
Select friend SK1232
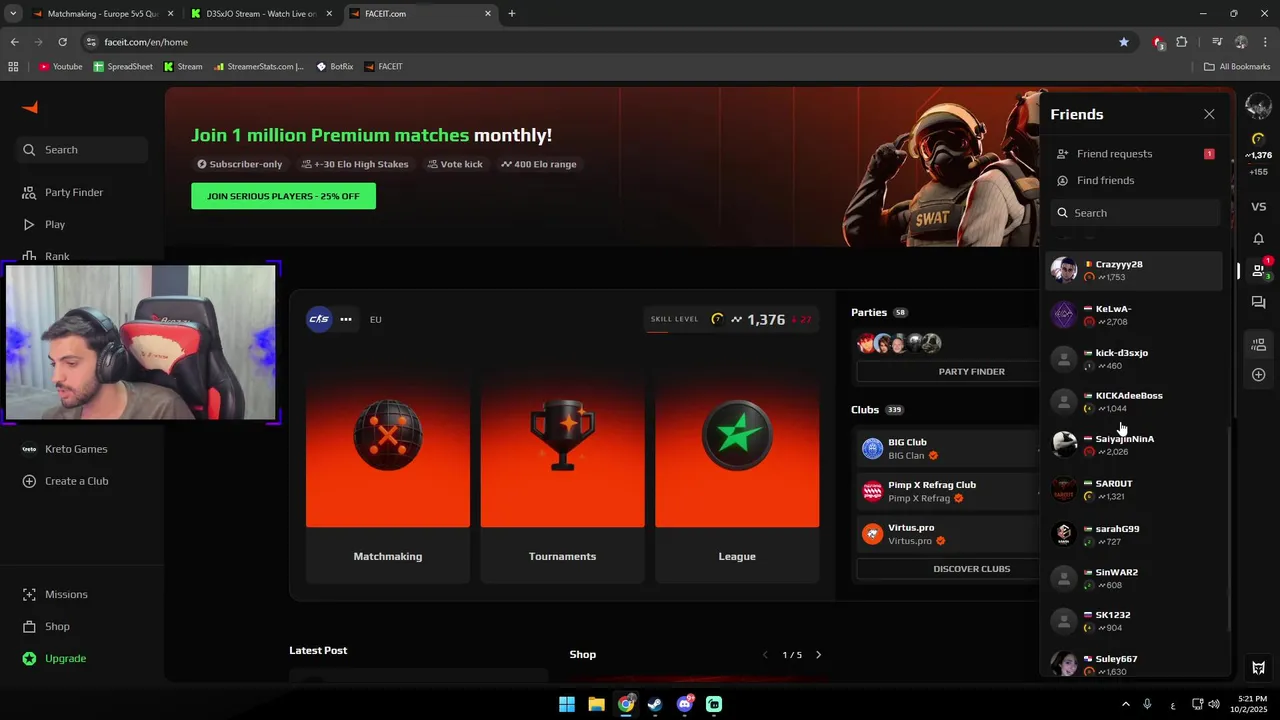pos(1134,621)
